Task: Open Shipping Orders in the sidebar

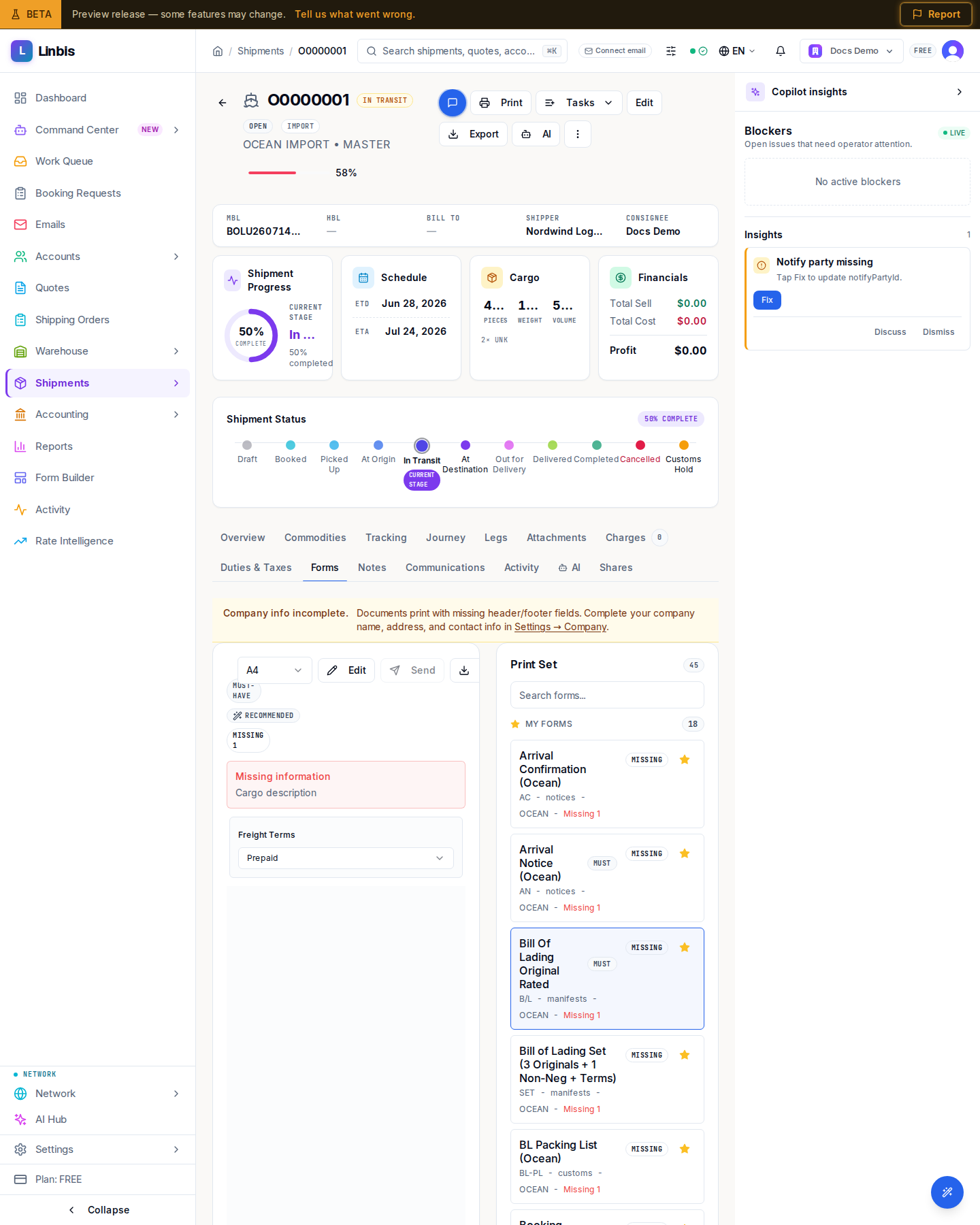Action: [x=97, y=320]
